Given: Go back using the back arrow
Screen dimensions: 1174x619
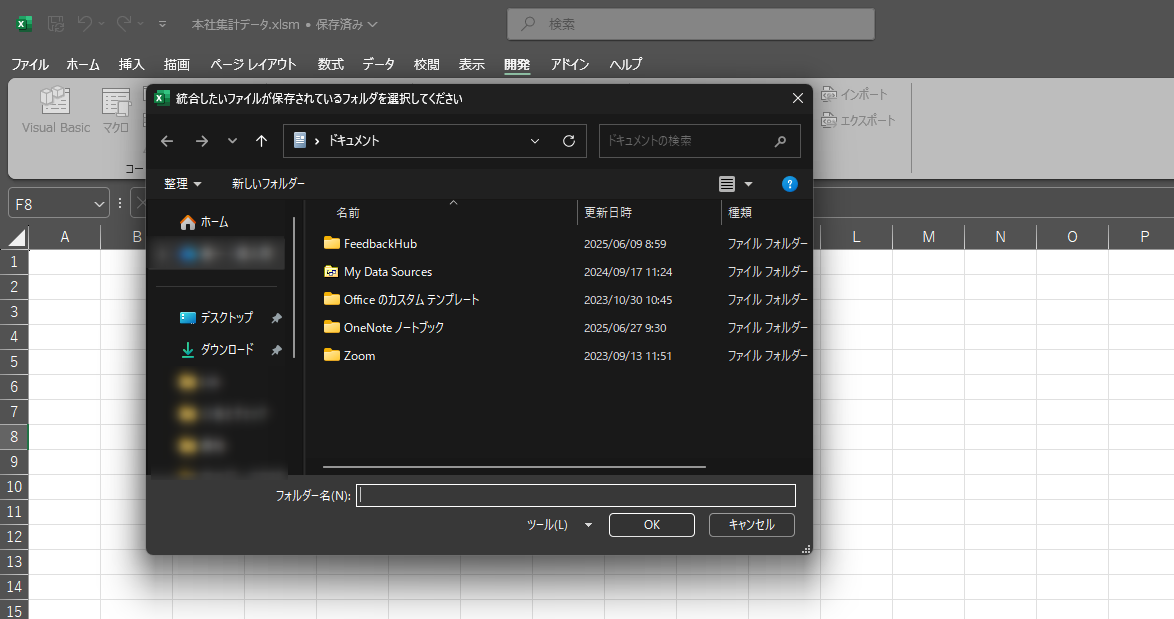Looking at the screenshot, I should [x=167, y=141].
